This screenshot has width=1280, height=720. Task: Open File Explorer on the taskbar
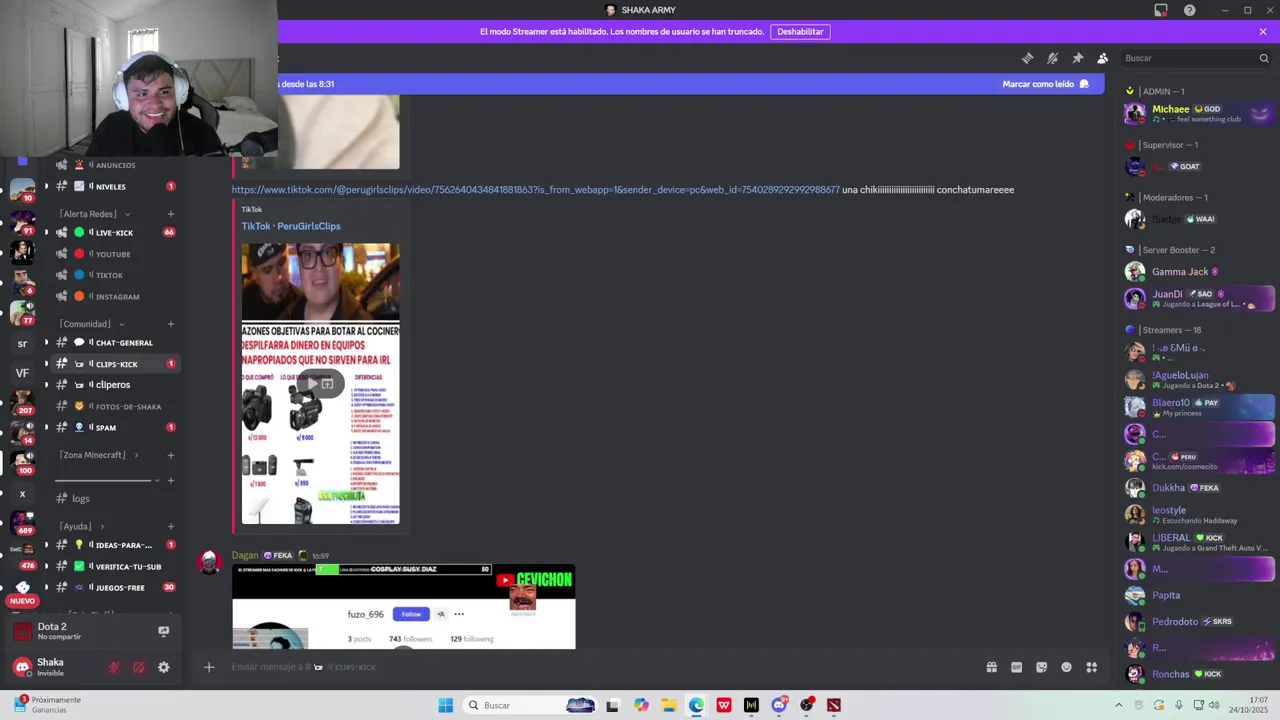[x=668, y=705]
